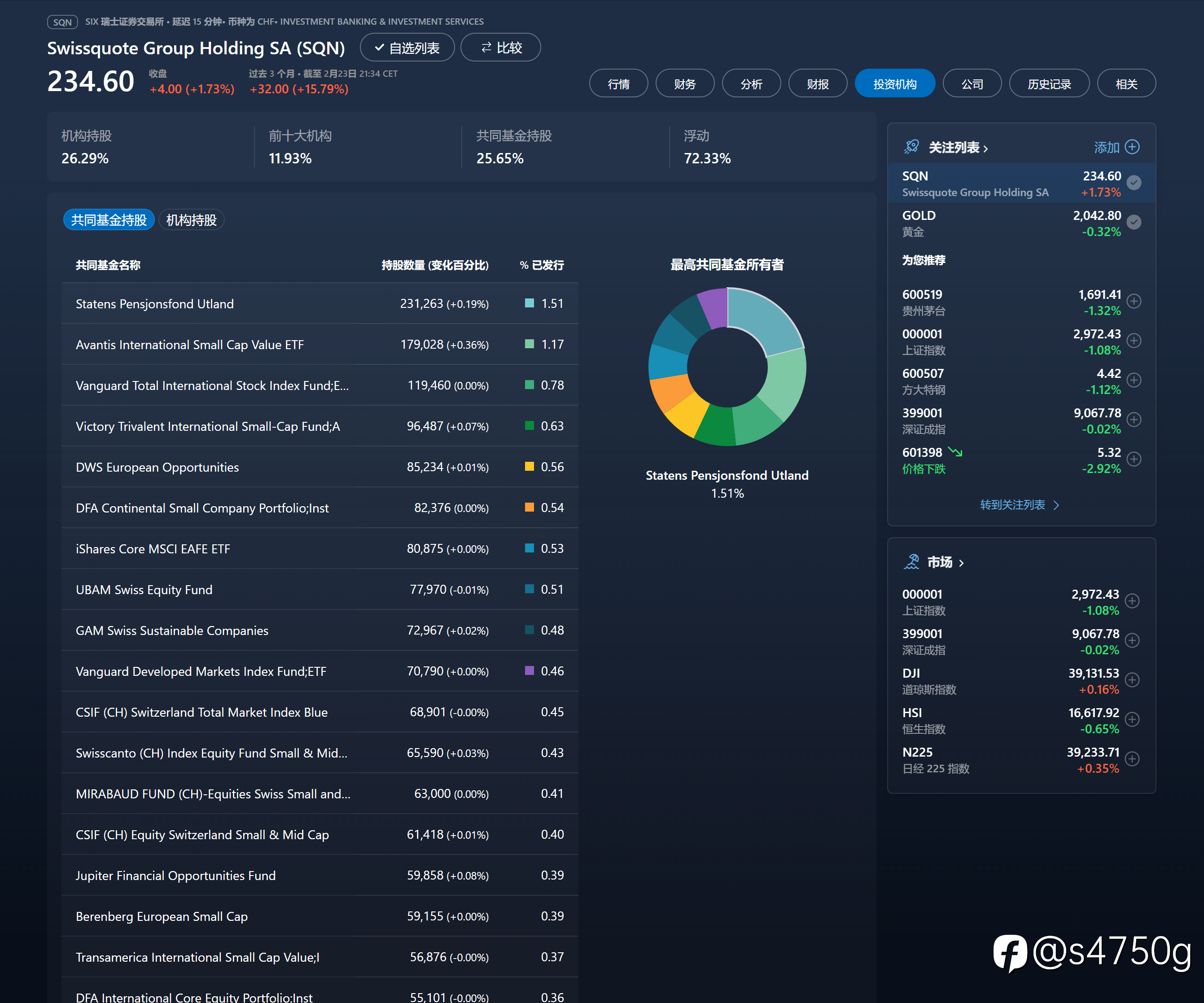
Task: Open the 分析 tab
Action: 752,84
